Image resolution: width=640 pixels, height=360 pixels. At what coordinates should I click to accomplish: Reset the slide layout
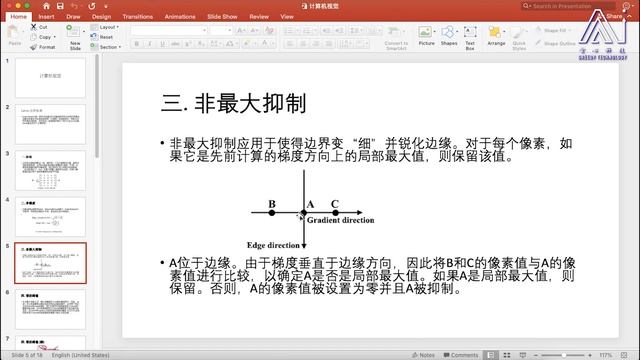coord(102,37)
